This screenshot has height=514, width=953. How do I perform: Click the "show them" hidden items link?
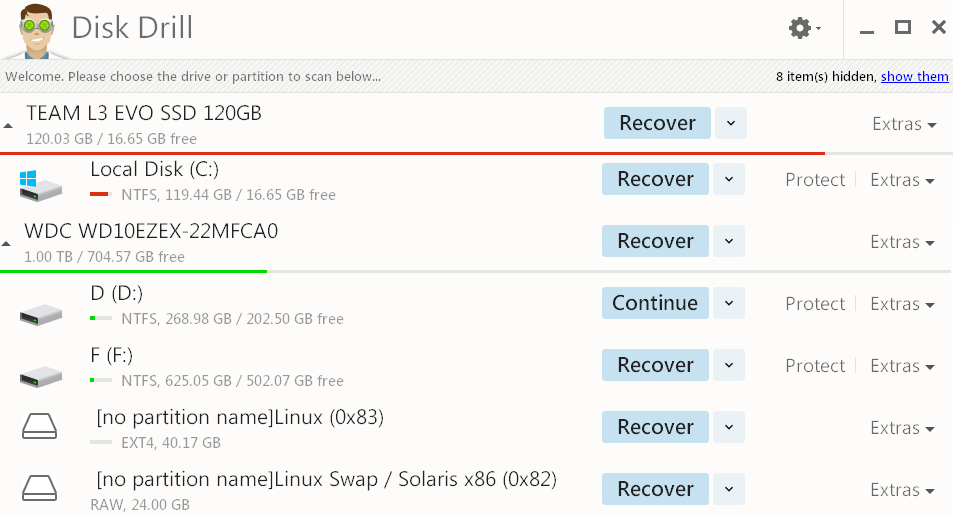[914, 76]
